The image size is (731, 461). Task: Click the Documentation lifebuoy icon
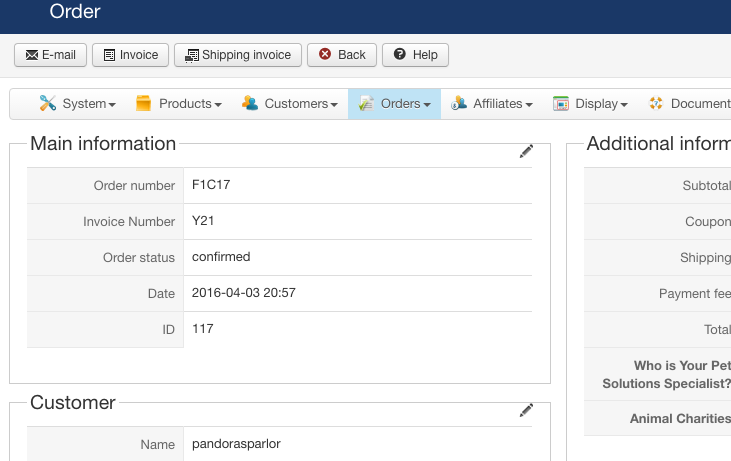click(x=657, y=104)
